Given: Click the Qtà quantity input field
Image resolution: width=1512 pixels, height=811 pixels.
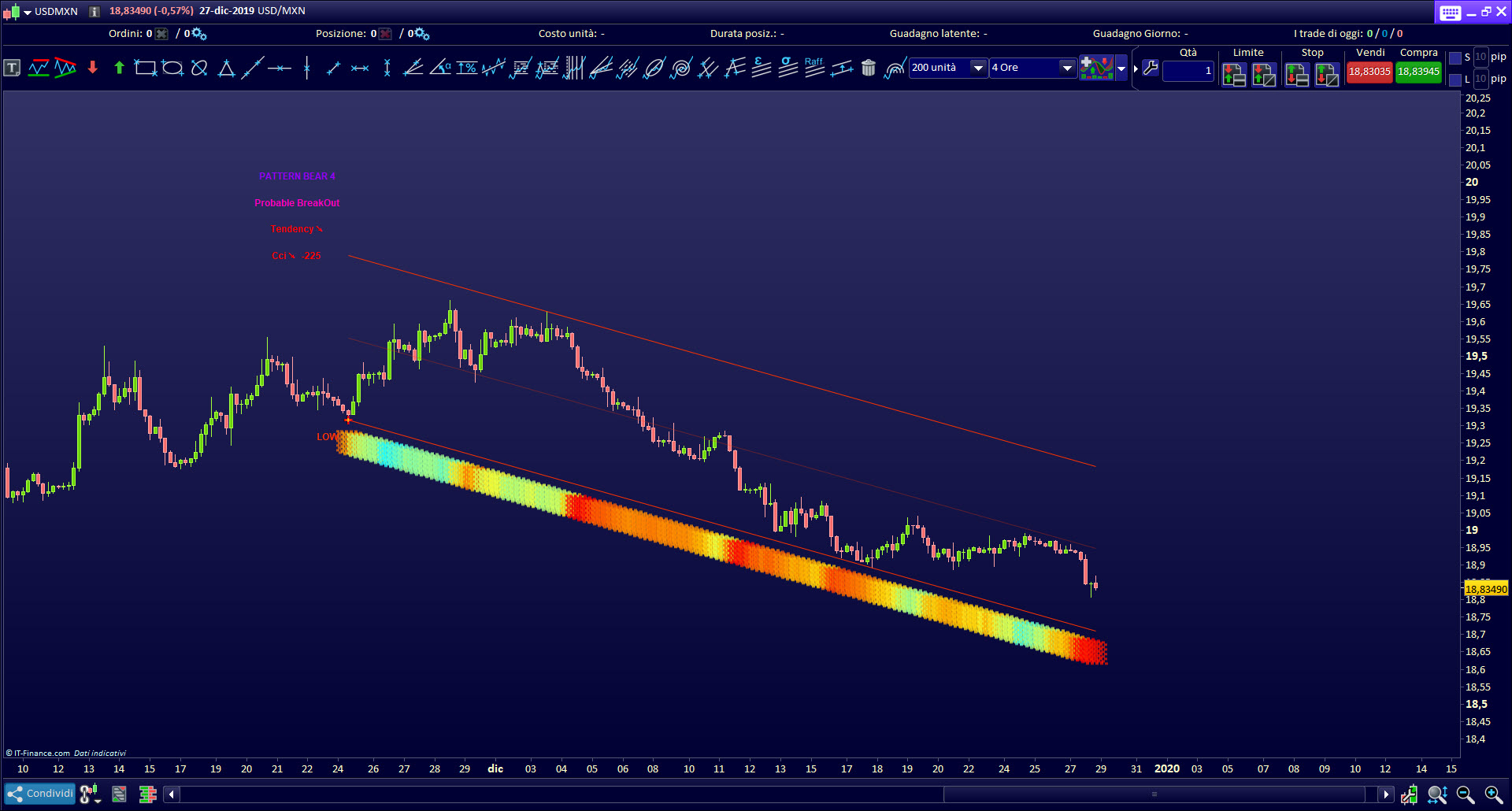Looking at the screenshot, I should [1188, 71].
